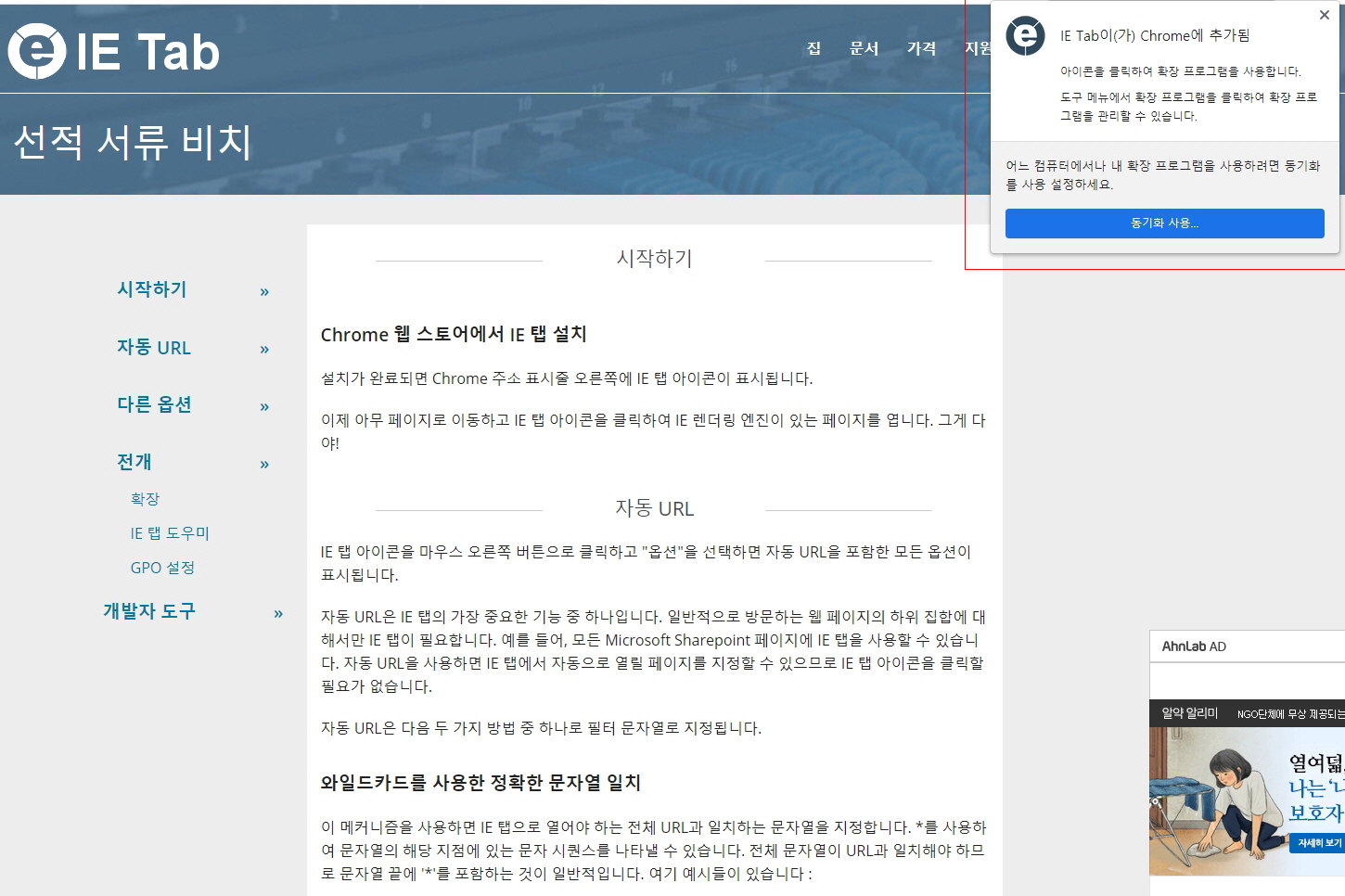Open the 가격 navigation menu item
Screen dimensions: 1345x896
point(921,48)
